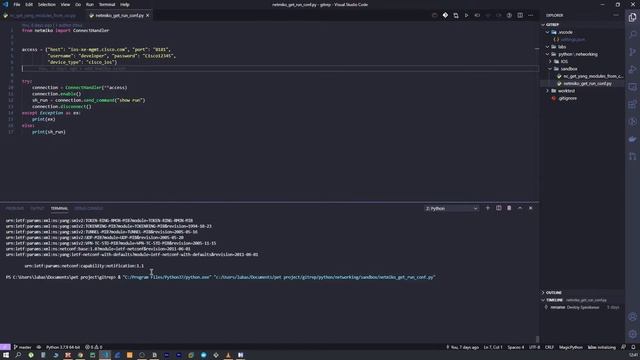The image size is (640, 360).
Task: Close the terminal panel
Action: (530, 208)
